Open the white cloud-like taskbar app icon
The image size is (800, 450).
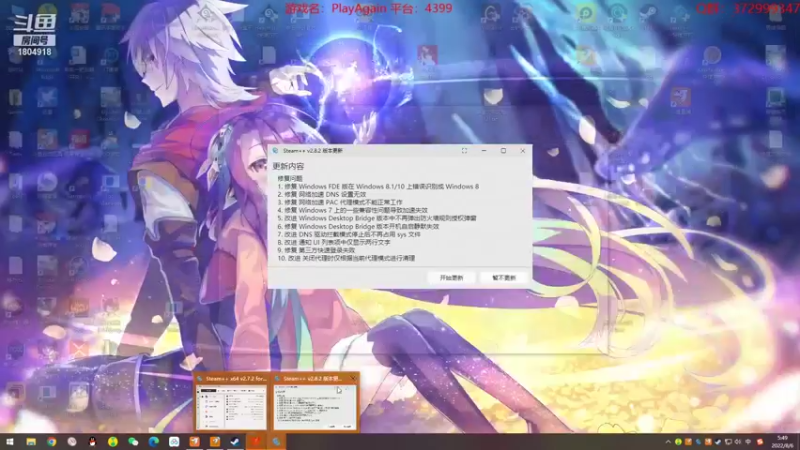174,441
